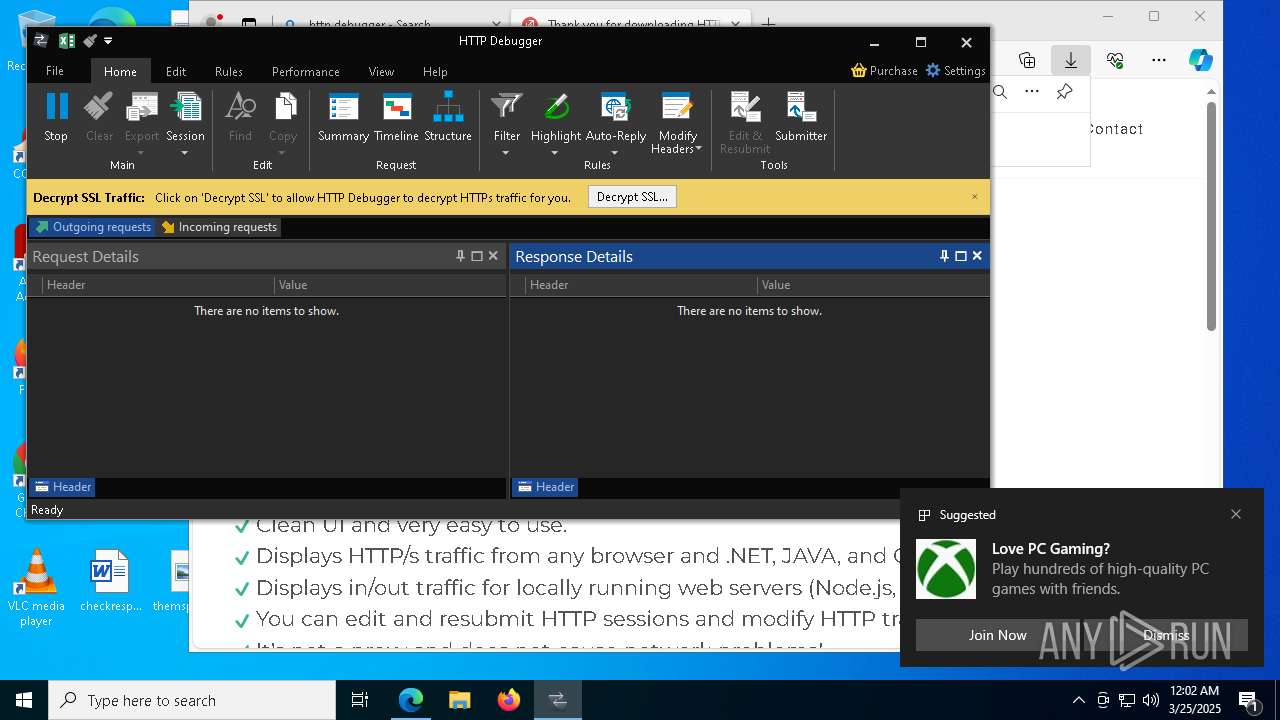Image resolution: width=1280 pixels, height=720 pixels.
Task: Maximize the Request Details panel
Action: [x=477, y=256]
